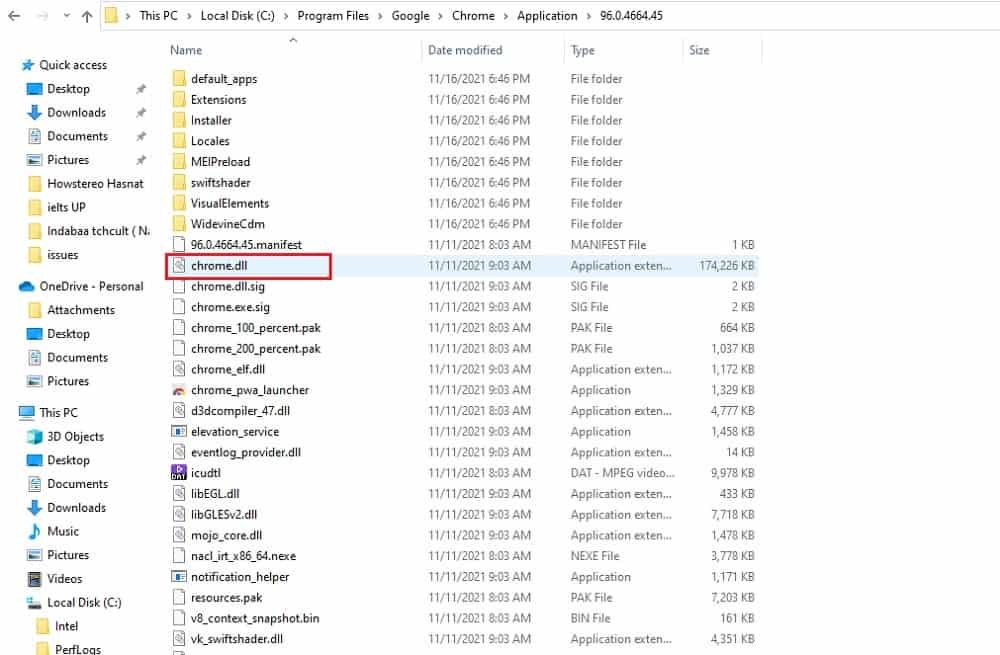Select Local Disk (C:) in address bar
This screenshot has width=1000, height=655.
click(237, 15)
